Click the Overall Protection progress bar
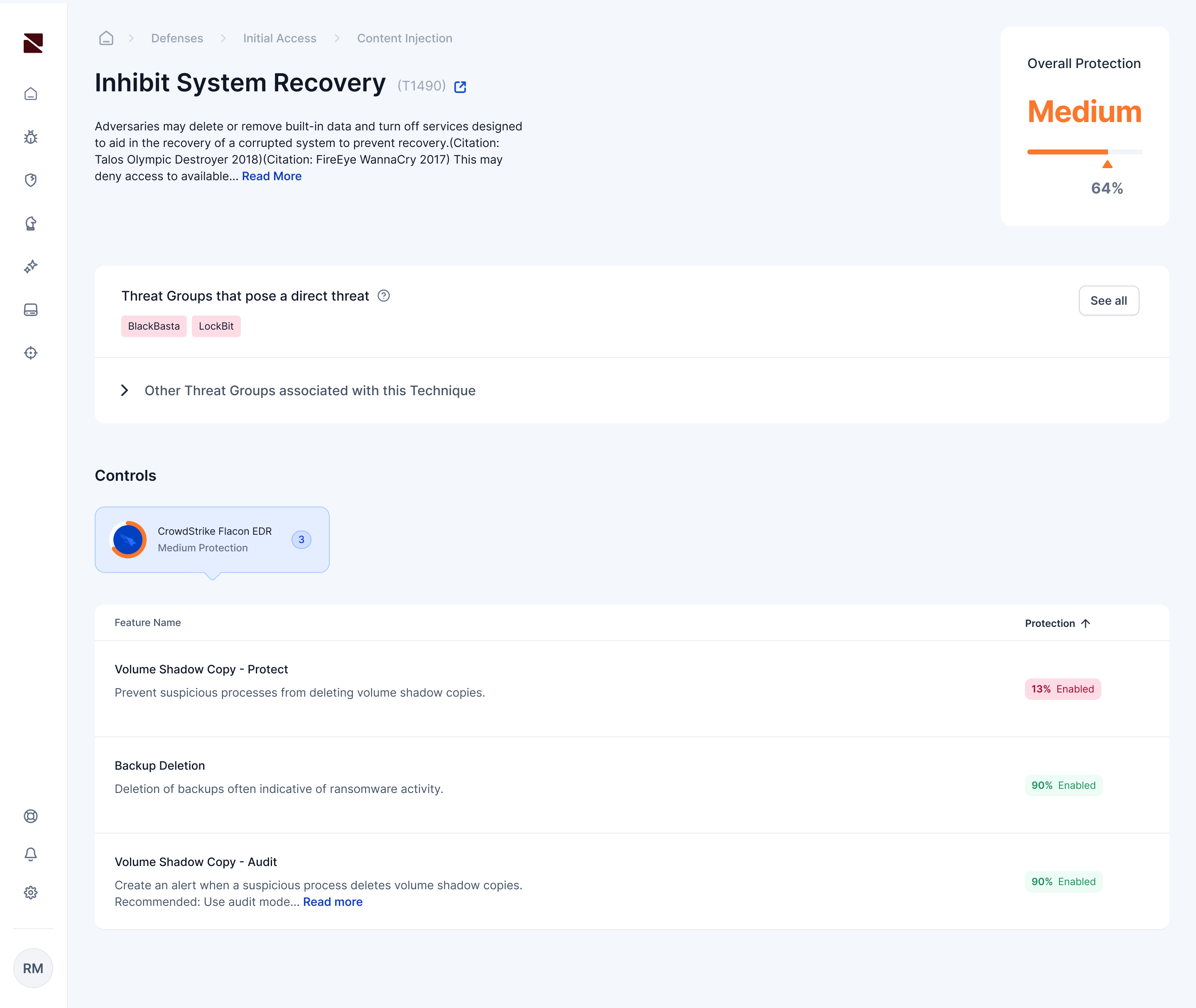 click(x=1084, y=152)
